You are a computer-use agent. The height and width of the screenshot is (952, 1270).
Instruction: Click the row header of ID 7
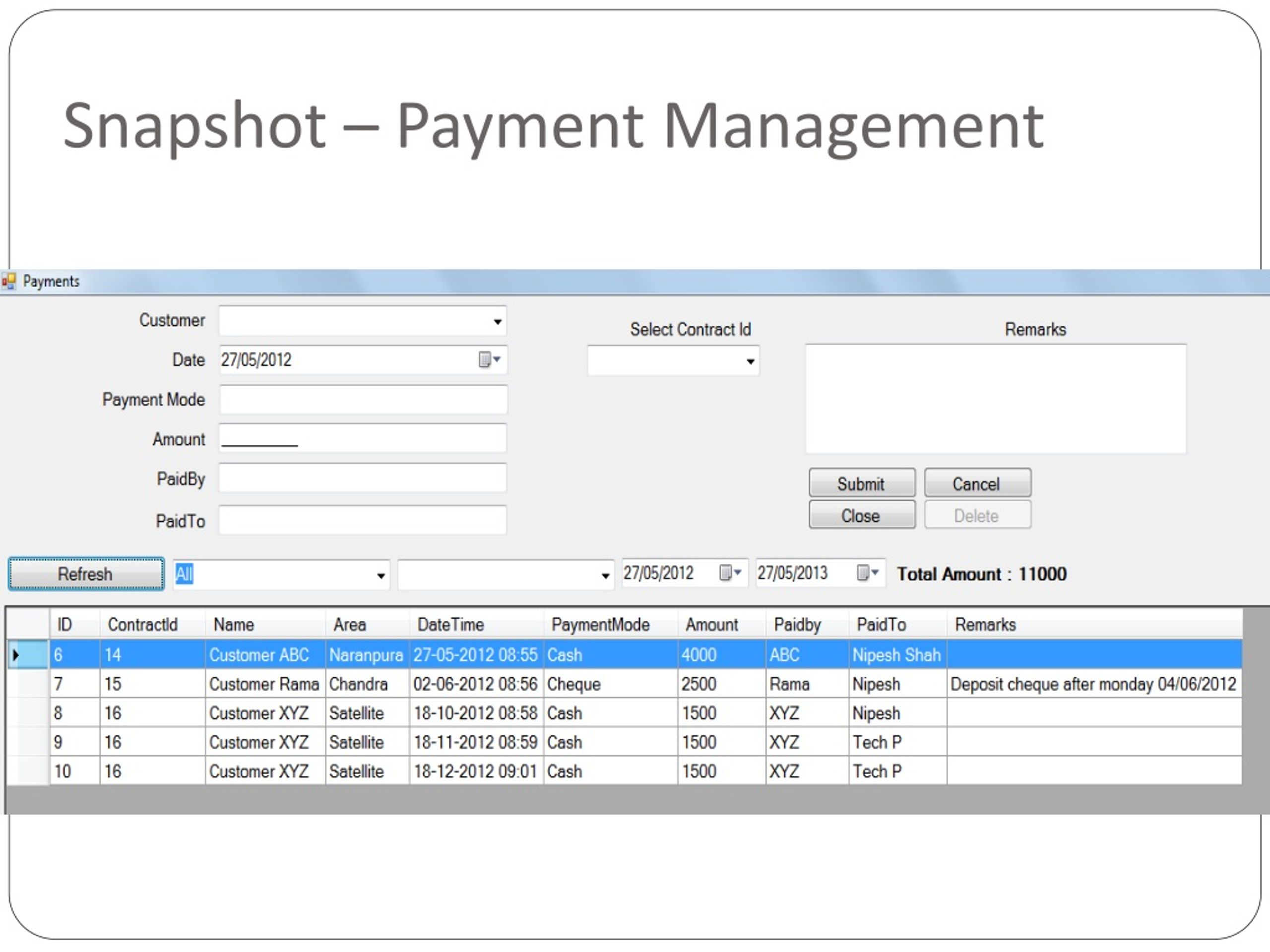click(x=28, y=684)
